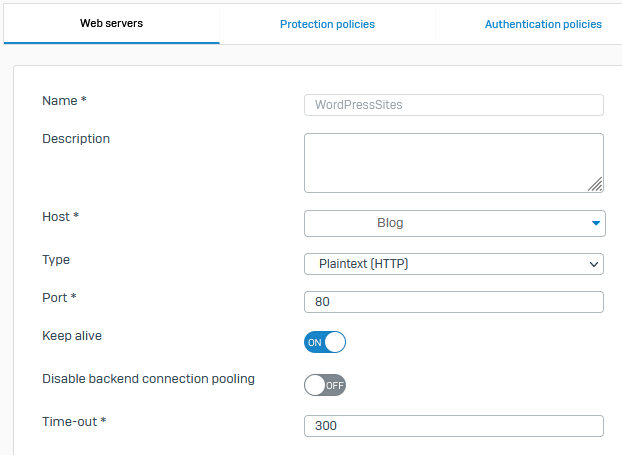This screenshot has height=455, width=622.
Task: Switch to the Protection policies tab
Action: 327,24
